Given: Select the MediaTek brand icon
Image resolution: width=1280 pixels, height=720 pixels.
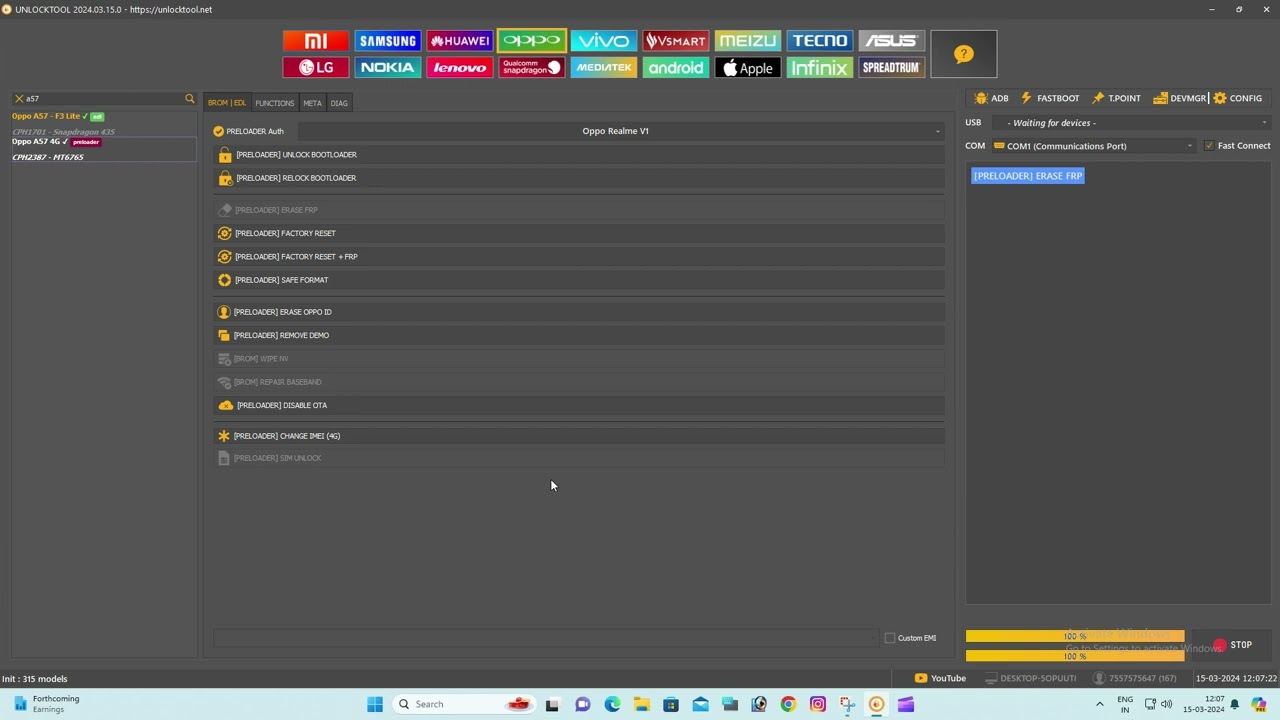Looking at the screenshot, I should click(604, 68).
